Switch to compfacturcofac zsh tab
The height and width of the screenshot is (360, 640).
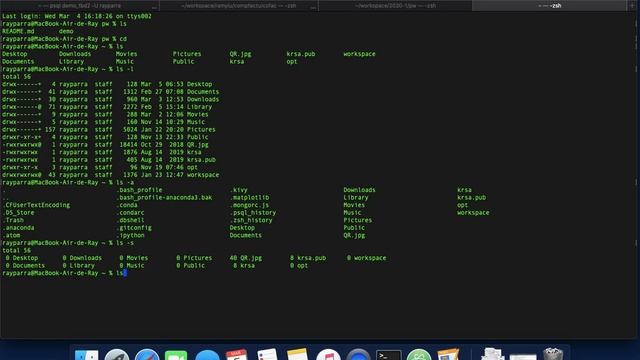coord(238,6)
